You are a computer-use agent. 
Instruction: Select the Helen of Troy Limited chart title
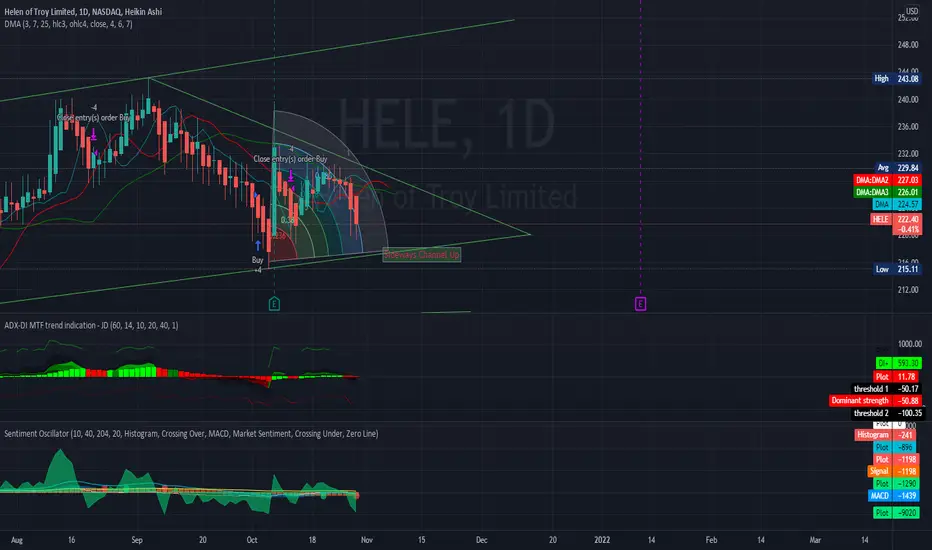pos(83,11)
